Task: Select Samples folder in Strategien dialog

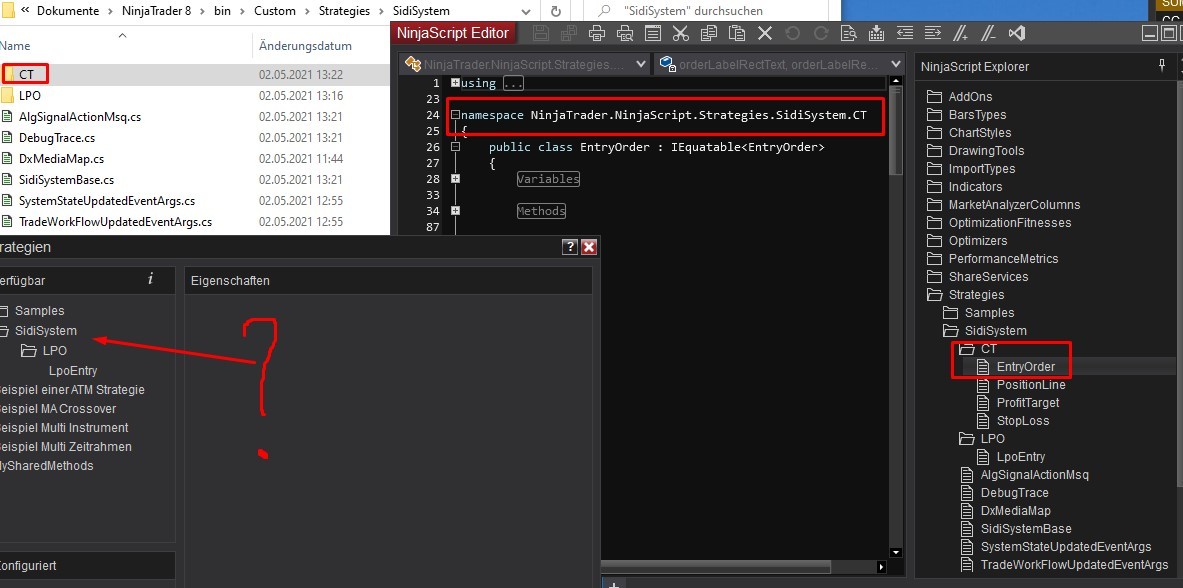Action: [39, 310]
